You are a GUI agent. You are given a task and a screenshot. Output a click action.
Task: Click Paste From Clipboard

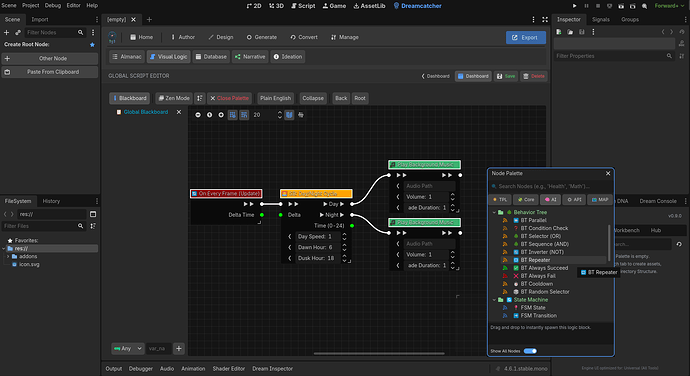click(50, 72)
